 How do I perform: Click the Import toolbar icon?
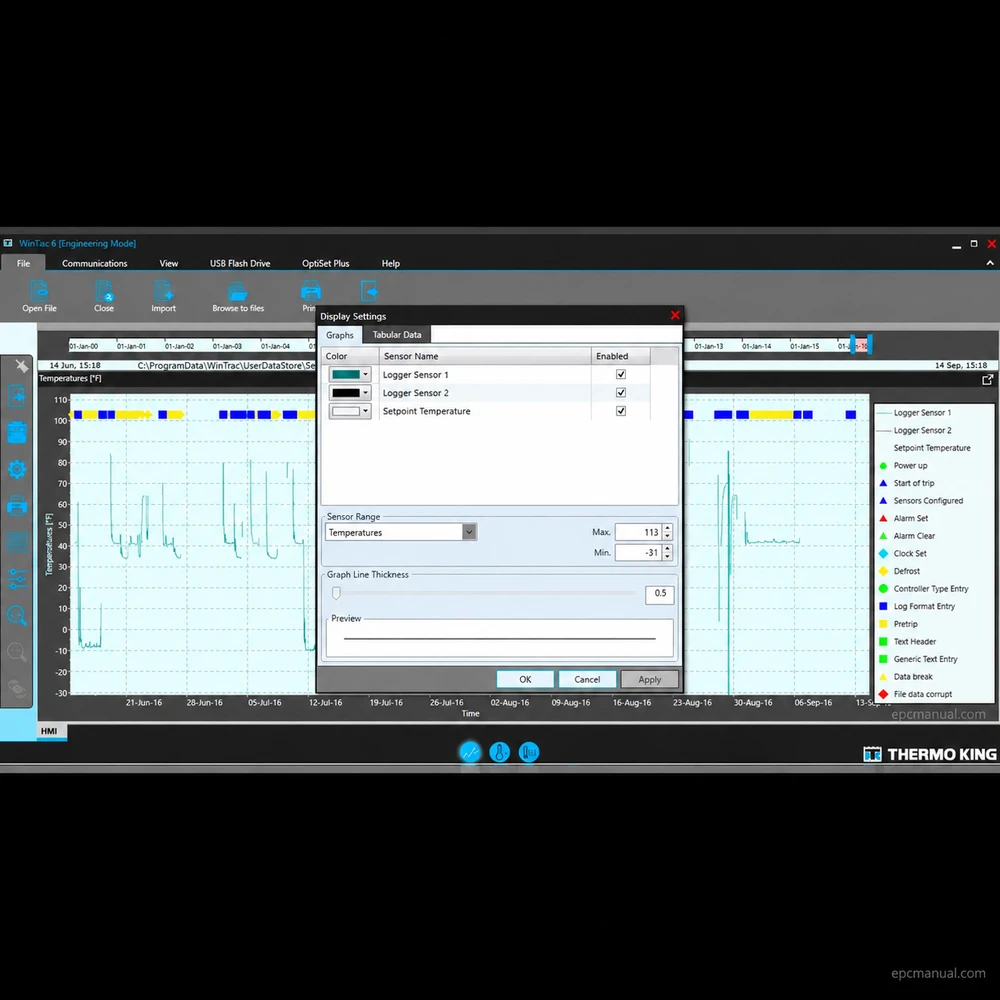click(x=163, y=291)
